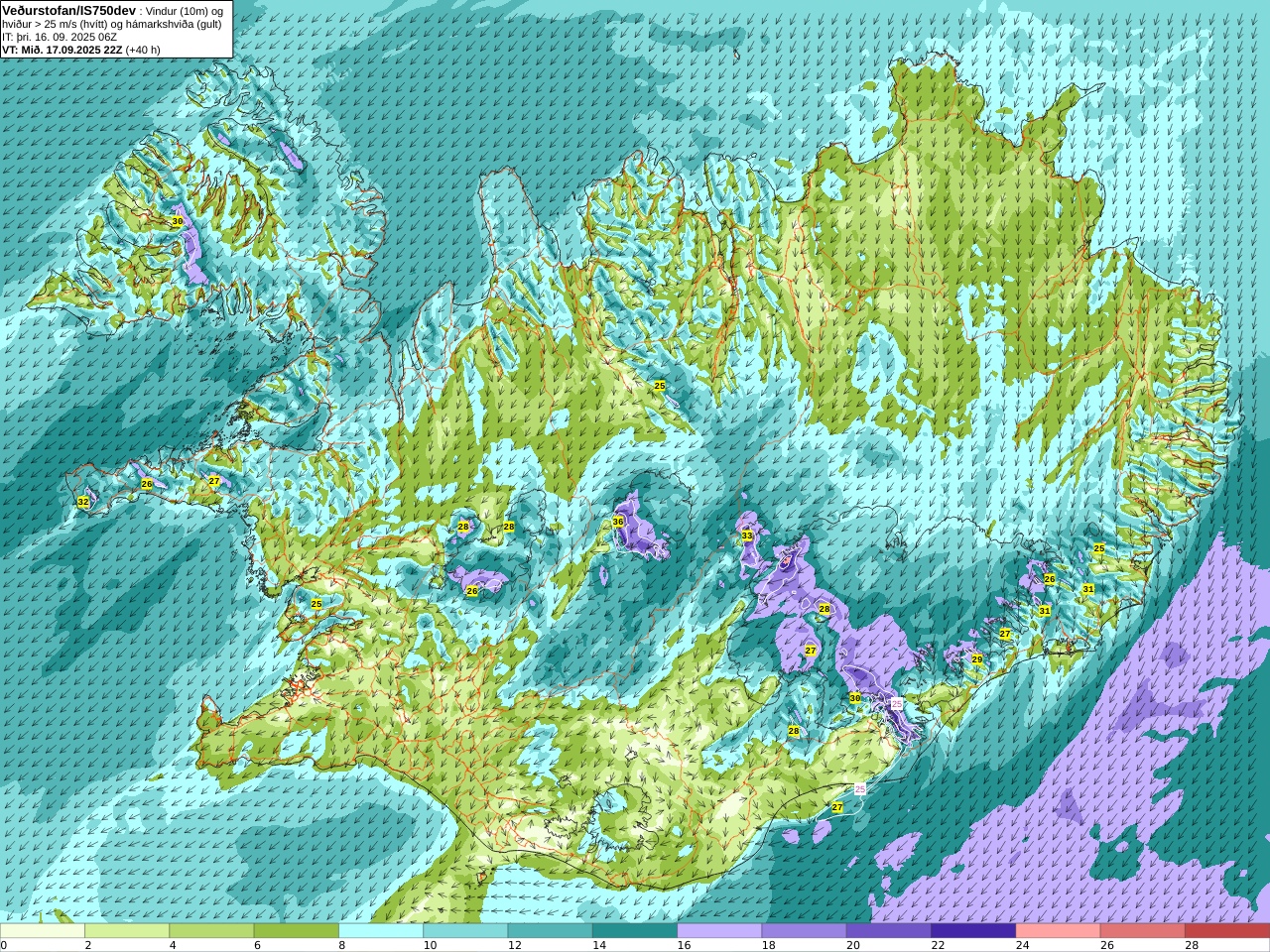Click the legend scale label '2'
The image size is (1270, 952).
click(88, 945)
